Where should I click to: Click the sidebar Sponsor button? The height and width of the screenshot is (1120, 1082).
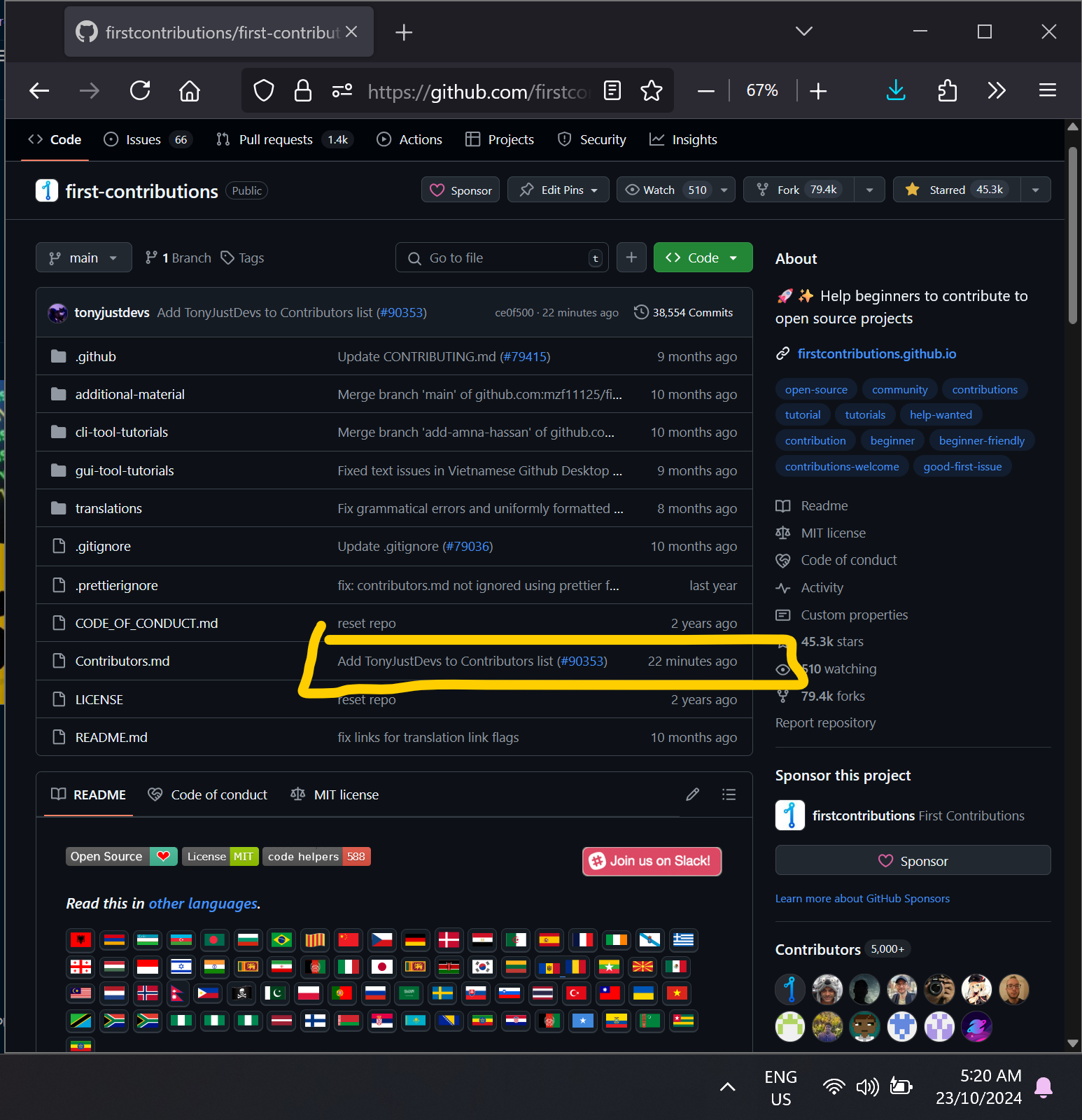coord(913,860)
